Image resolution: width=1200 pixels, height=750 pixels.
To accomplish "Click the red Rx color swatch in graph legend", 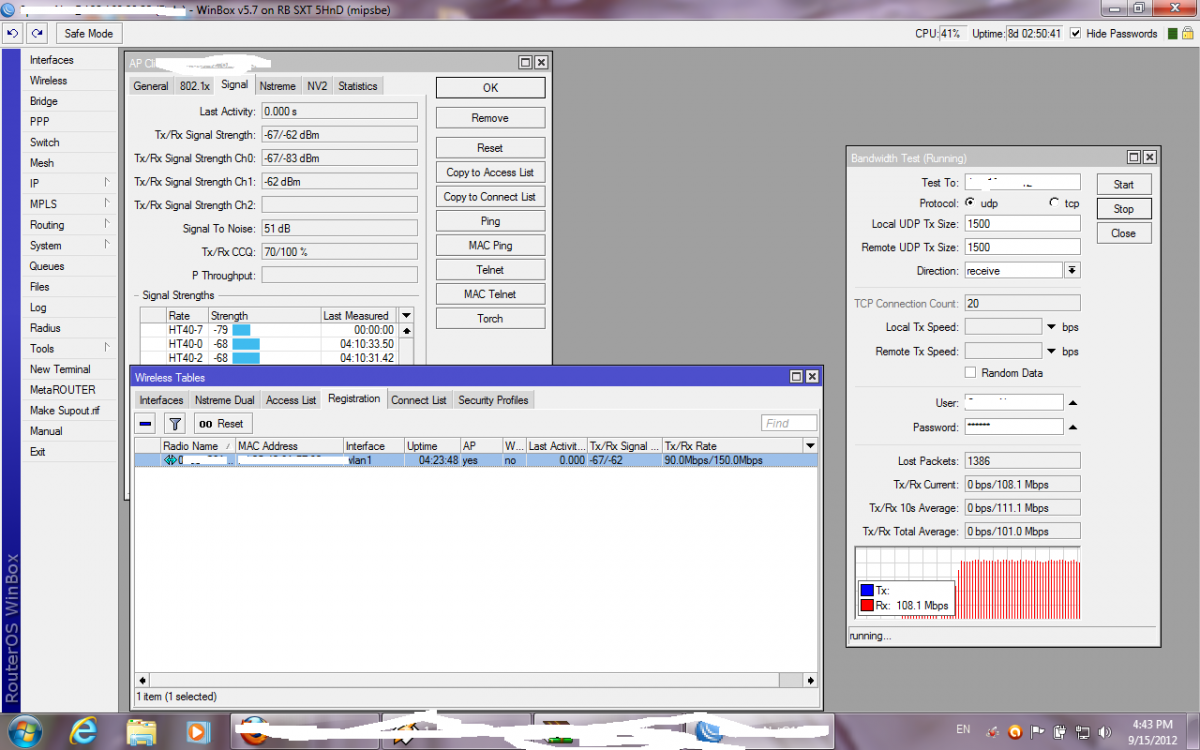I will tap(867, 606).
